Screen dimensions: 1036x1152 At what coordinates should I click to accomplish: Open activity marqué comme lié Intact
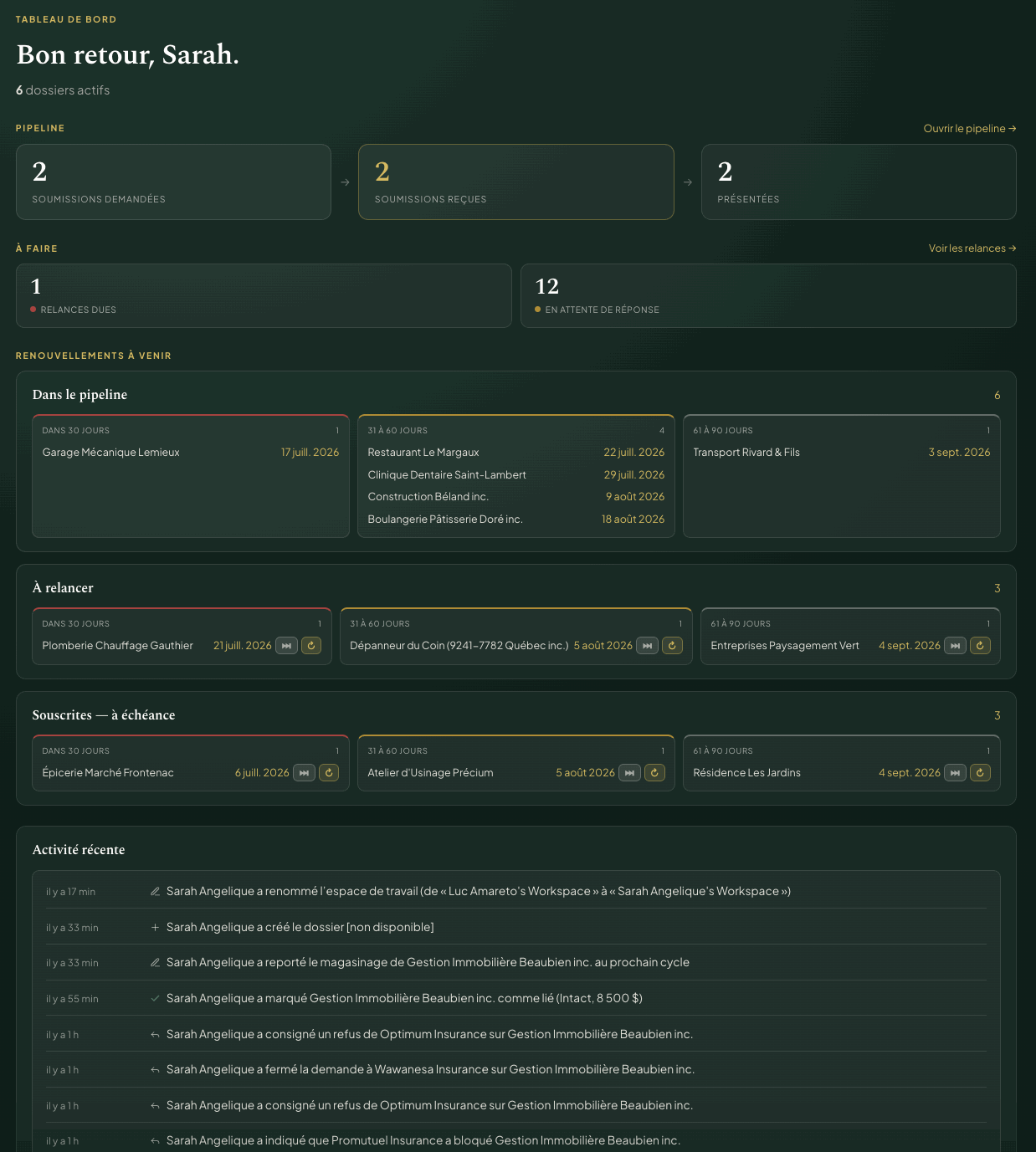tap(516, 999)
